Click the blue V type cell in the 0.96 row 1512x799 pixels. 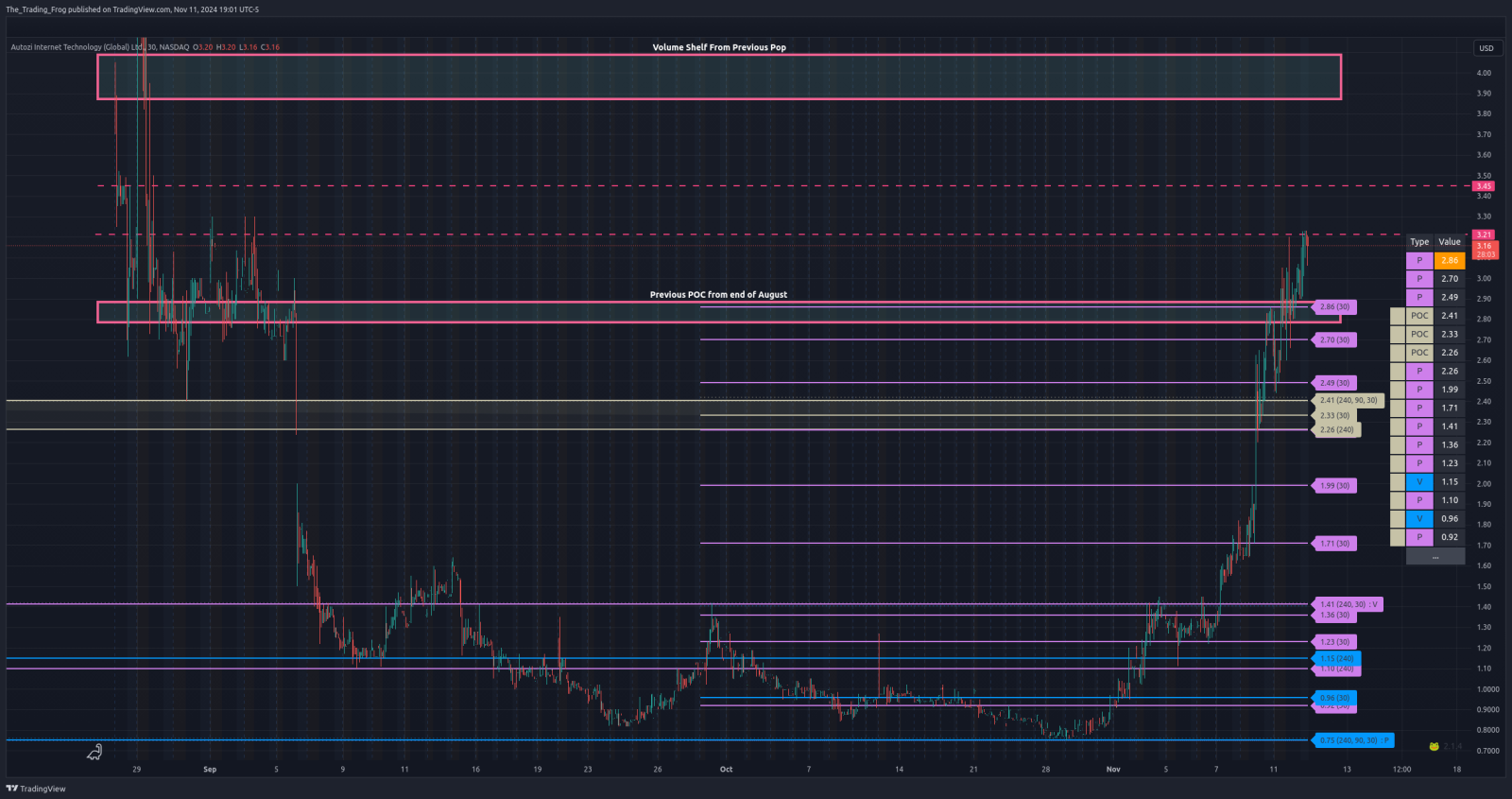tap(1419, 518)
